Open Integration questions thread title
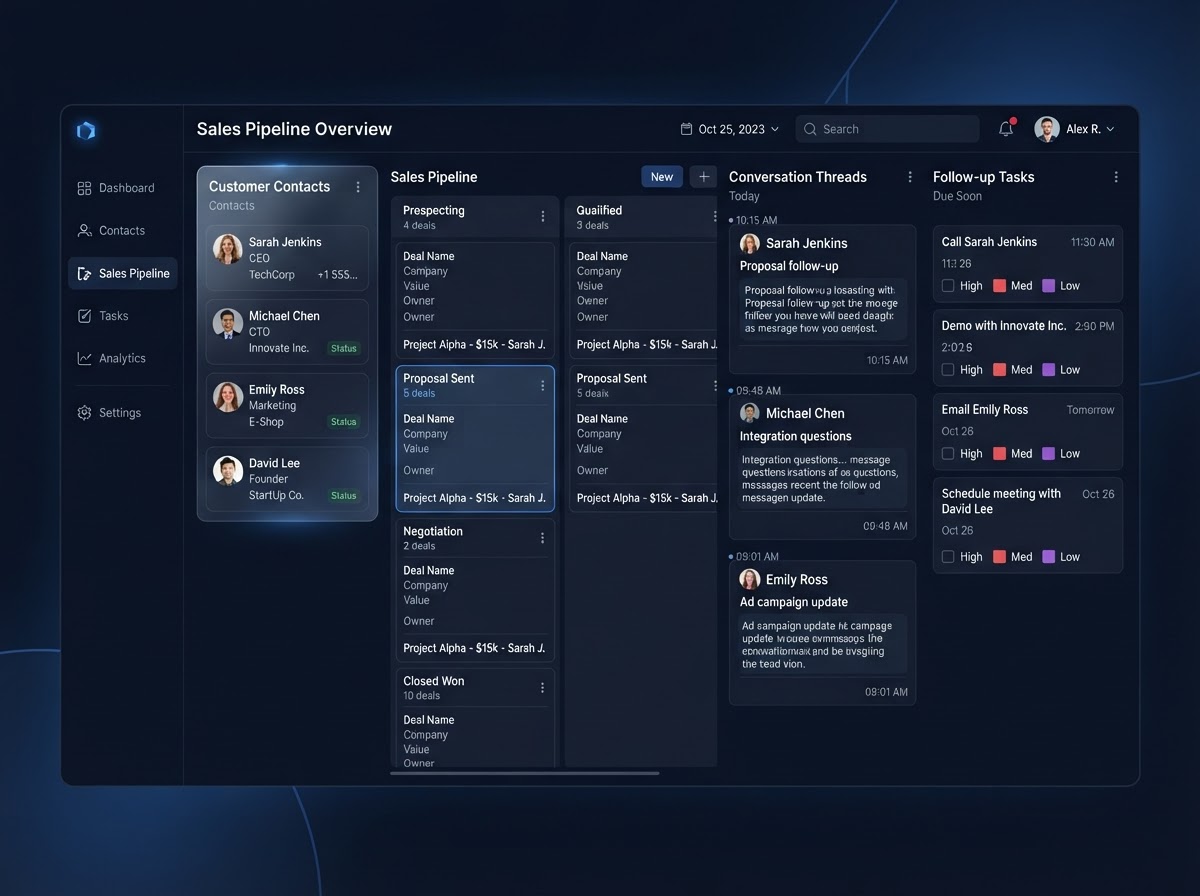Image resolution: width=1200 pixels, height=896 pixels. coord(795,436)
